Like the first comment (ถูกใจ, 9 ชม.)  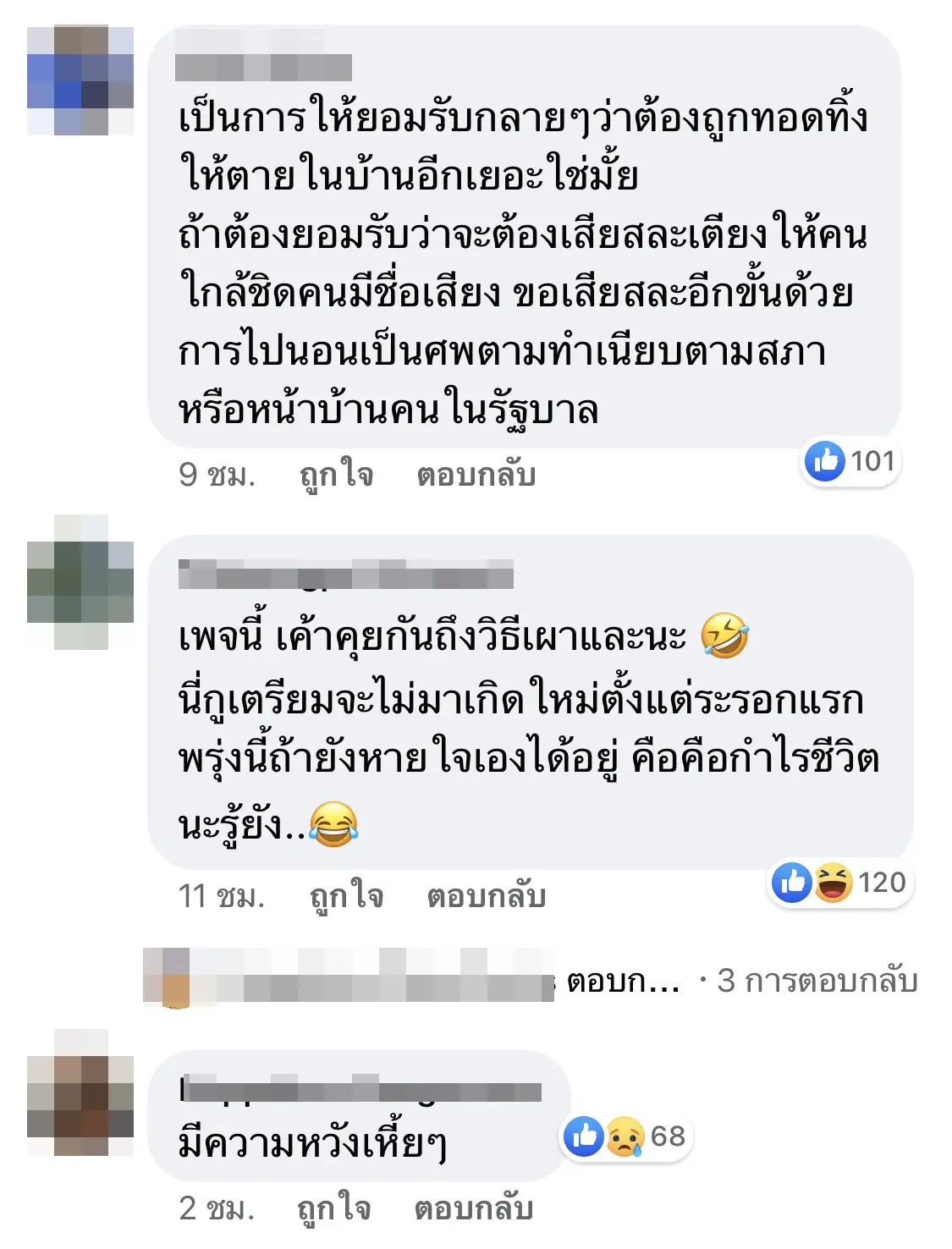click(x=336, y=475)
